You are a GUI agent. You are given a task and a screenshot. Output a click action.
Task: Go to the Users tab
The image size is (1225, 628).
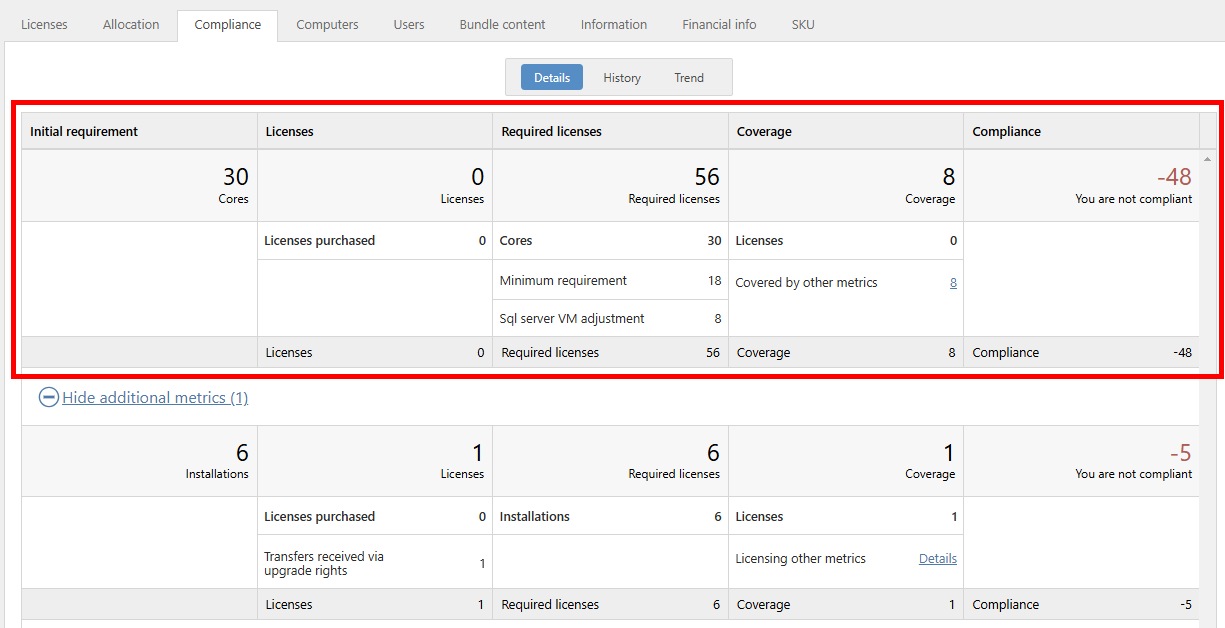click(409, 24)
